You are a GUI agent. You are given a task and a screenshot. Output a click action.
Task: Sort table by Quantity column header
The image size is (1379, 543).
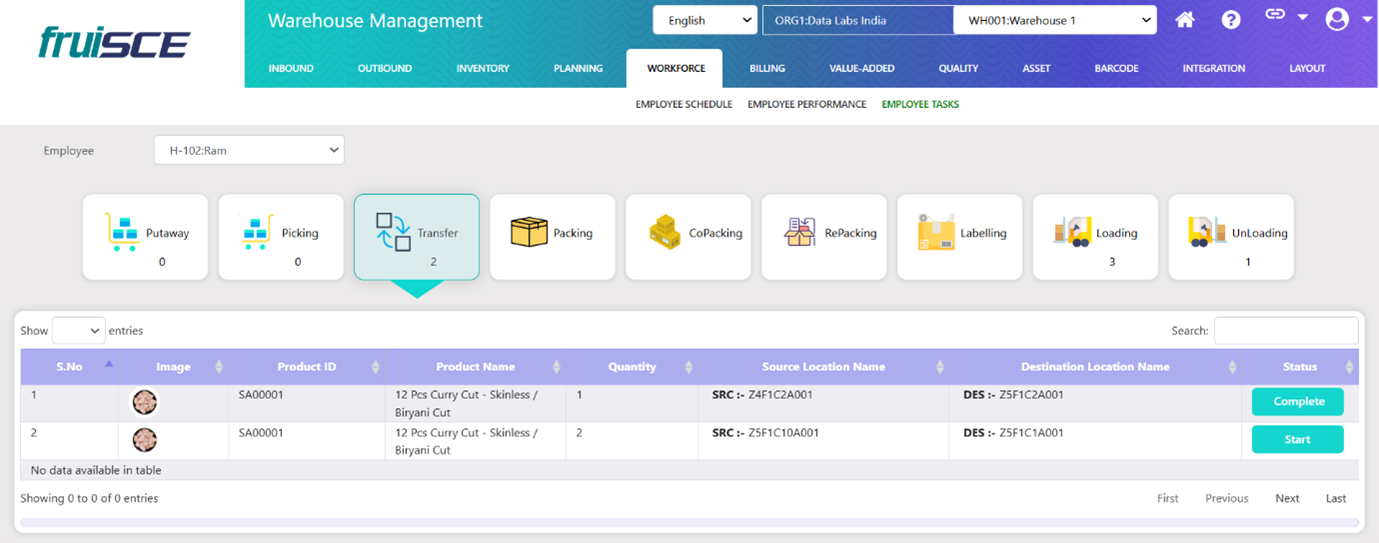pyautogui.click(x=632, y=367)
